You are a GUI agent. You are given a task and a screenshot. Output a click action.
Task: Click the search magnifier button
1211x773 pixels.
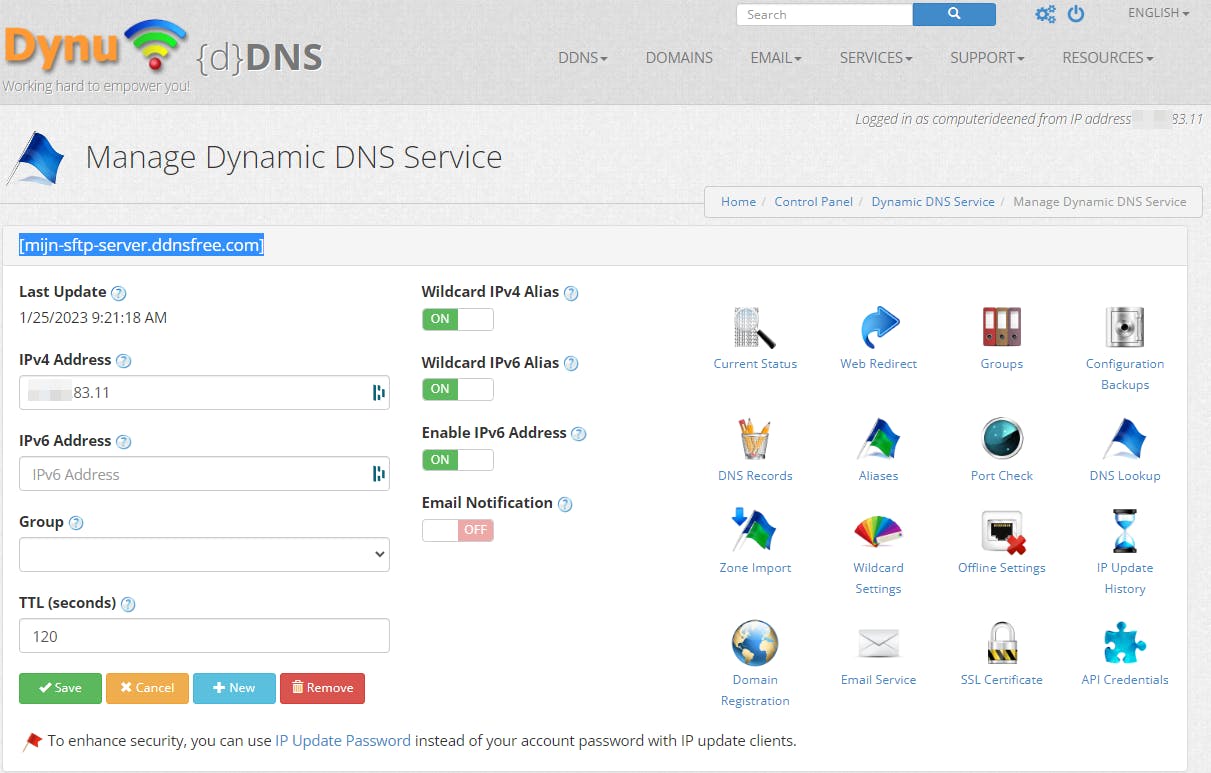(x=954, y=14)
